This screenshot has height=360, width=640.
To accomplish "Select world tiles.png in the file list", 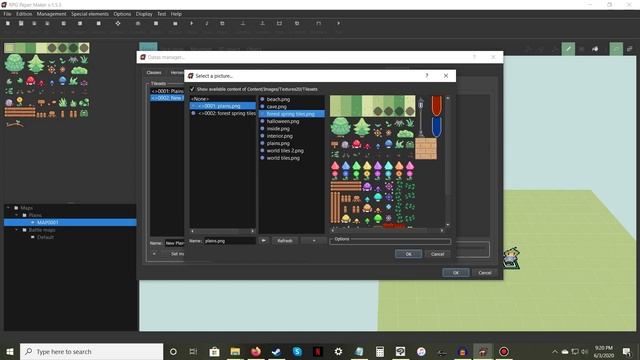I will 283,158.
